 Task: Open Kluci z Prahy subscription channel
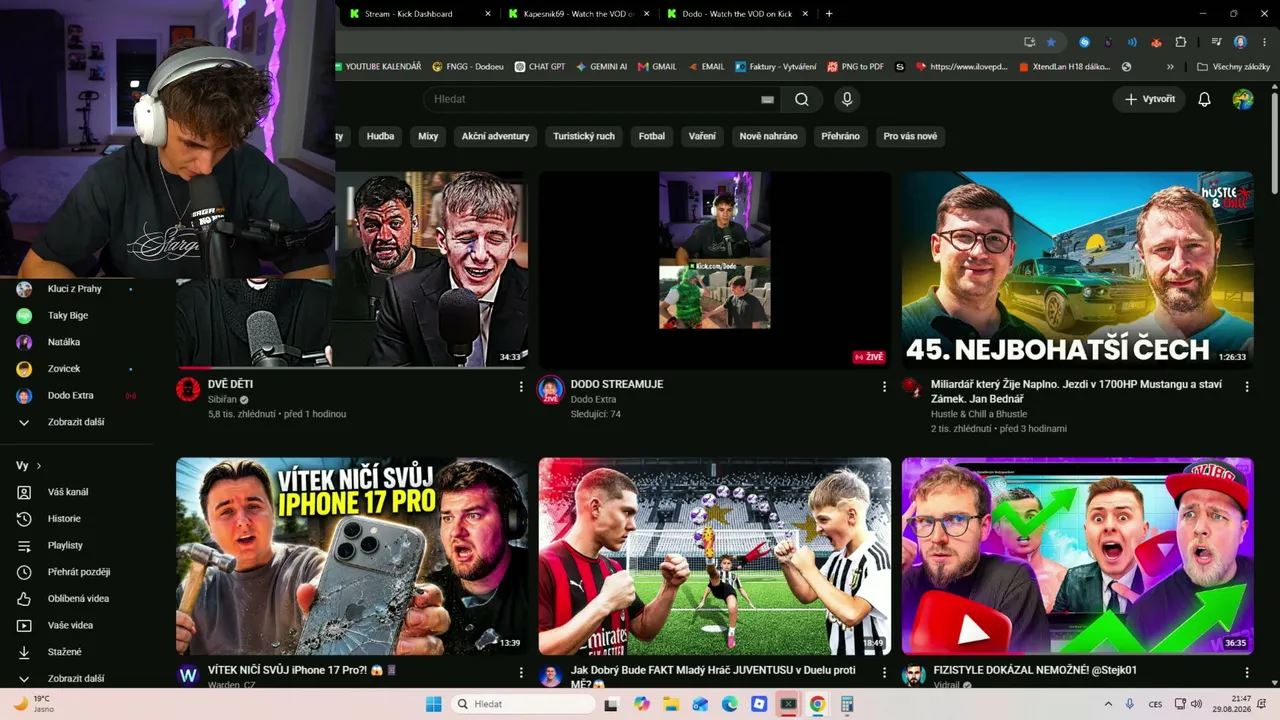[77, 289]
